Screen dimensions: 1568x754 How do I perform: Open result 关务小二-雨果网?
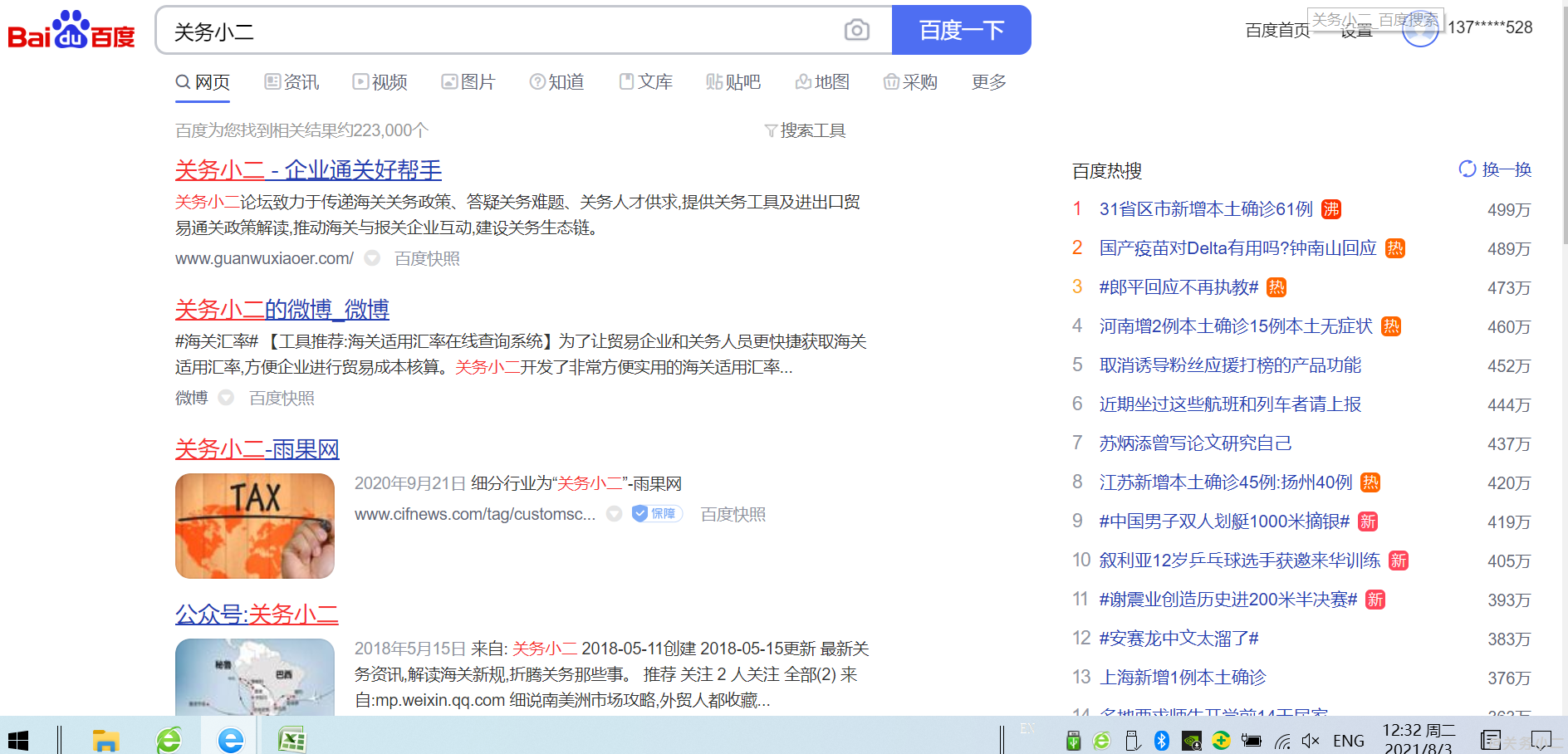[x=257, y=449]
